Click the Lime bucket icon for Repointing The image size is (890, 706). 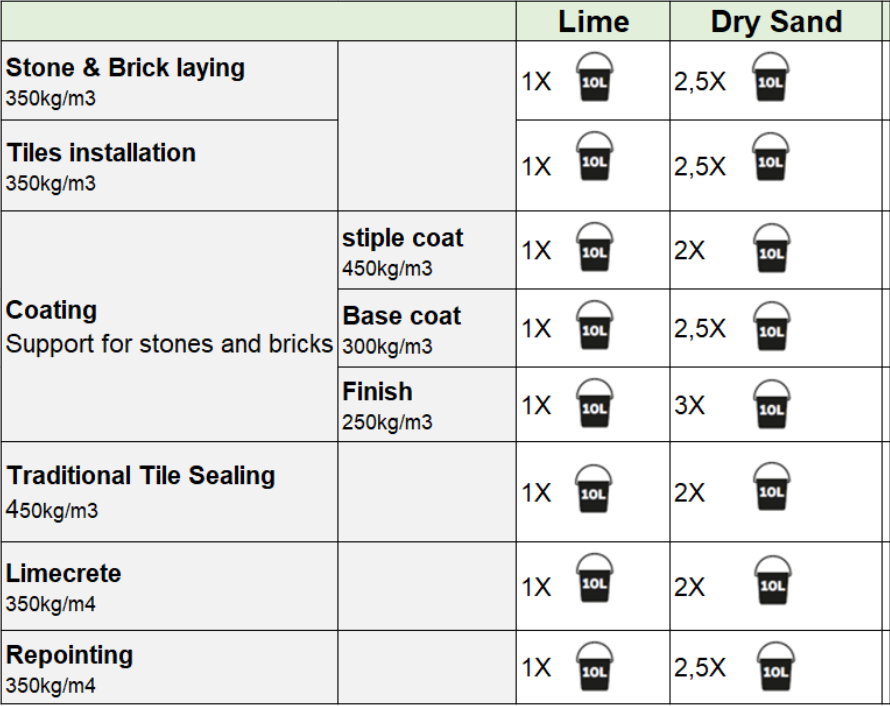594,666
